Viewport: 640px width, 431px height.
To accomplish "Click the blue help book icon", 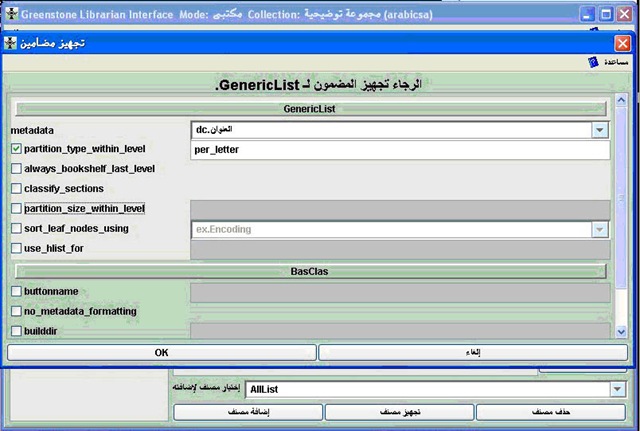I will 593,62.
